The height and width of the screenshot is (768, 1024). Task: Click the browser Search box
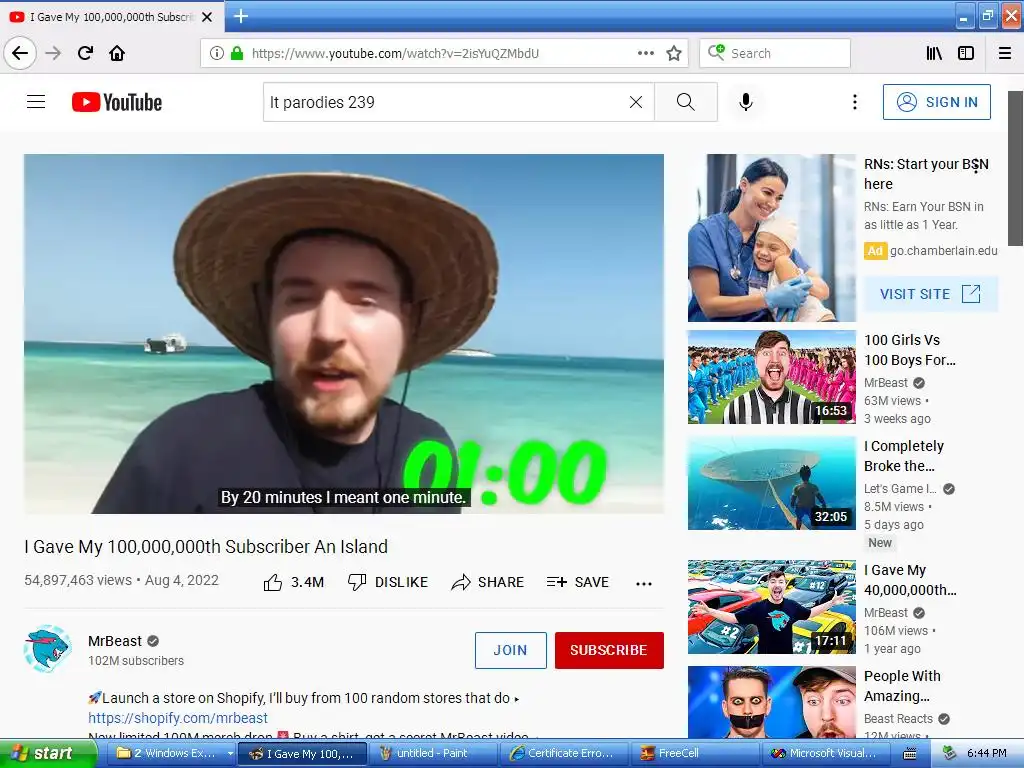coord(775,53)
